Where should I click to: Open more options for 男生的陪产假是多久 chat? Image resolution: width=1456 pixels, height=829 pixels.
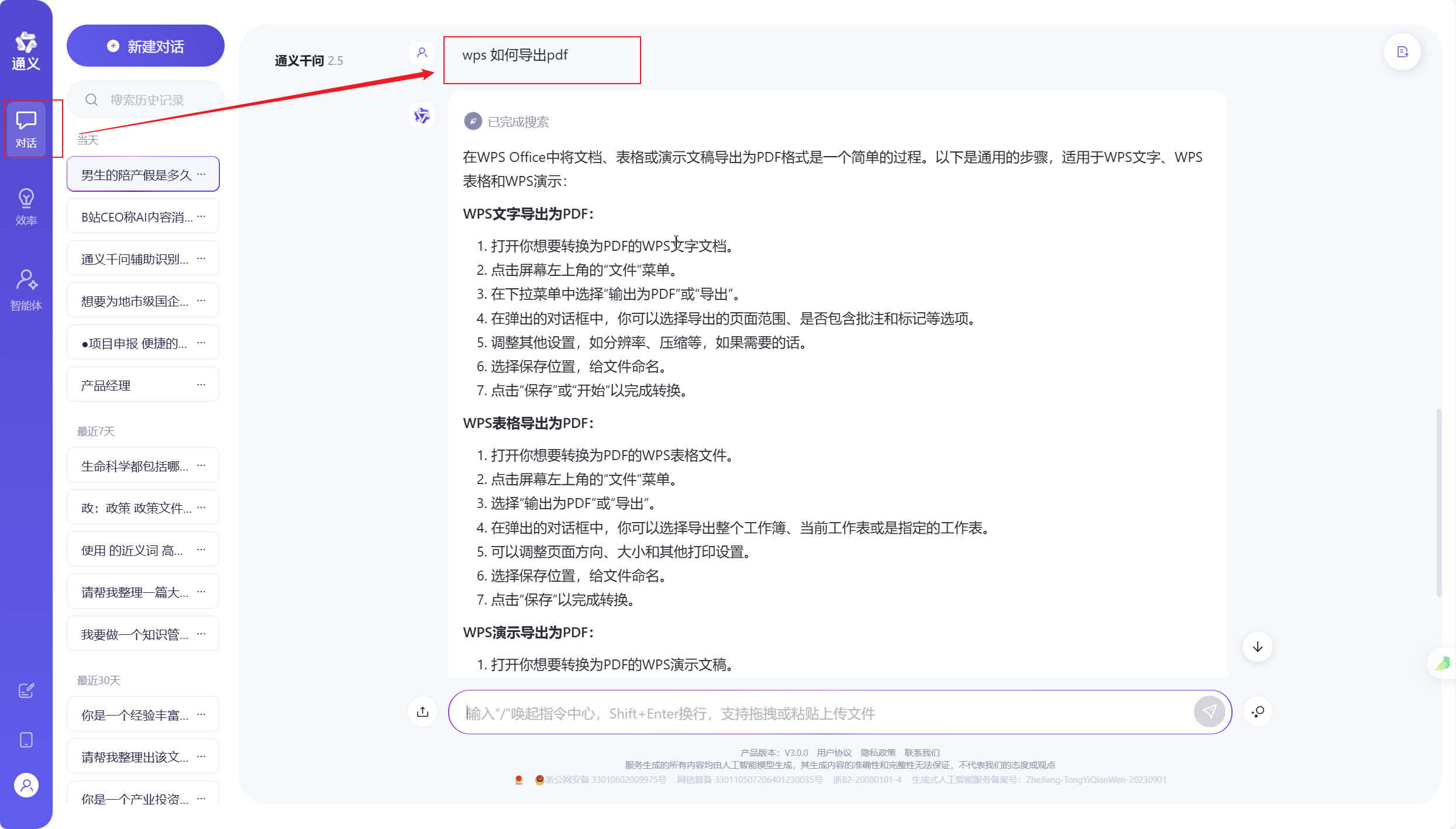(x=201, y=174)
